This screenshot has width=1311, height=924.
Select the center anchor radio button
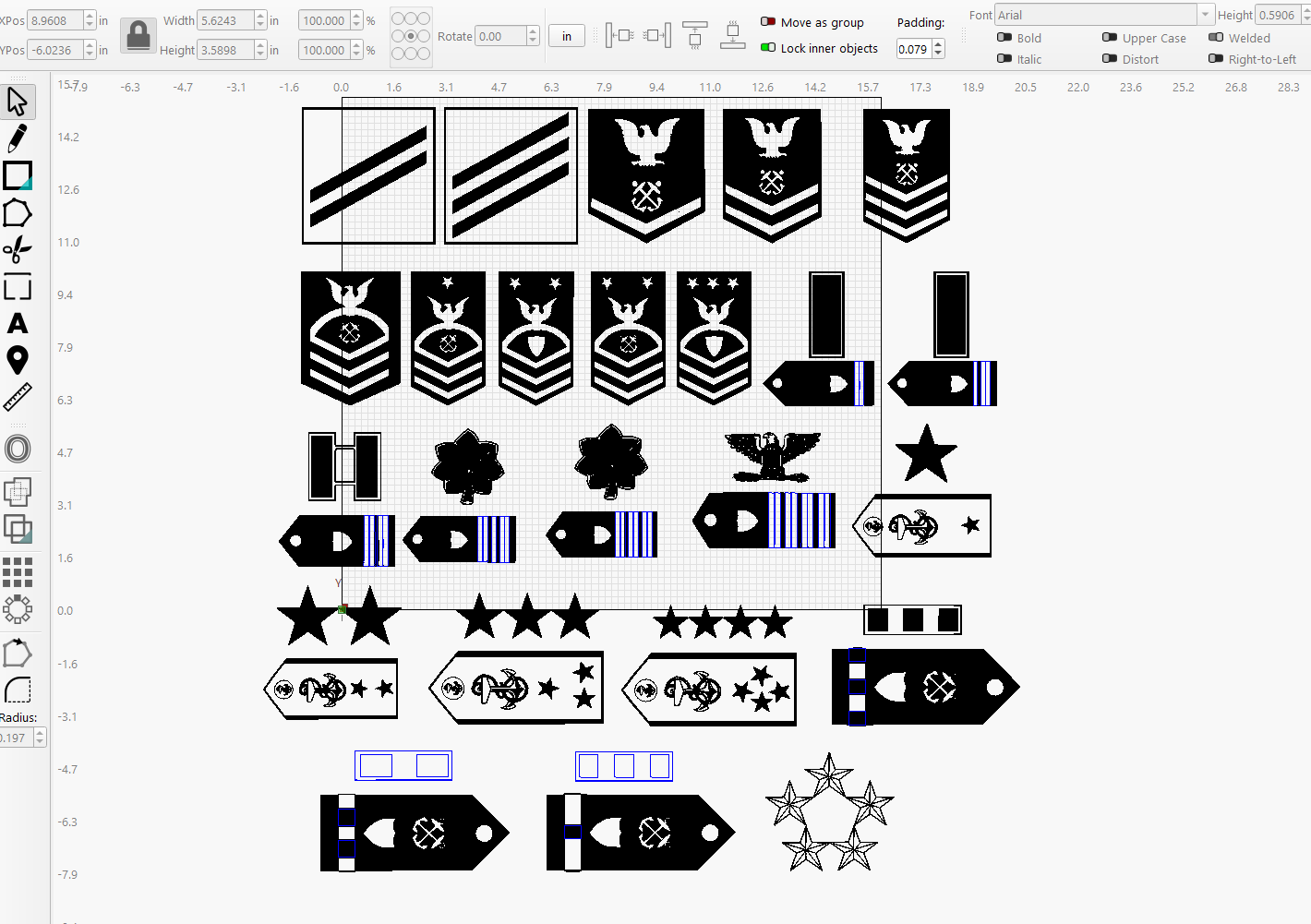(411, 36)
